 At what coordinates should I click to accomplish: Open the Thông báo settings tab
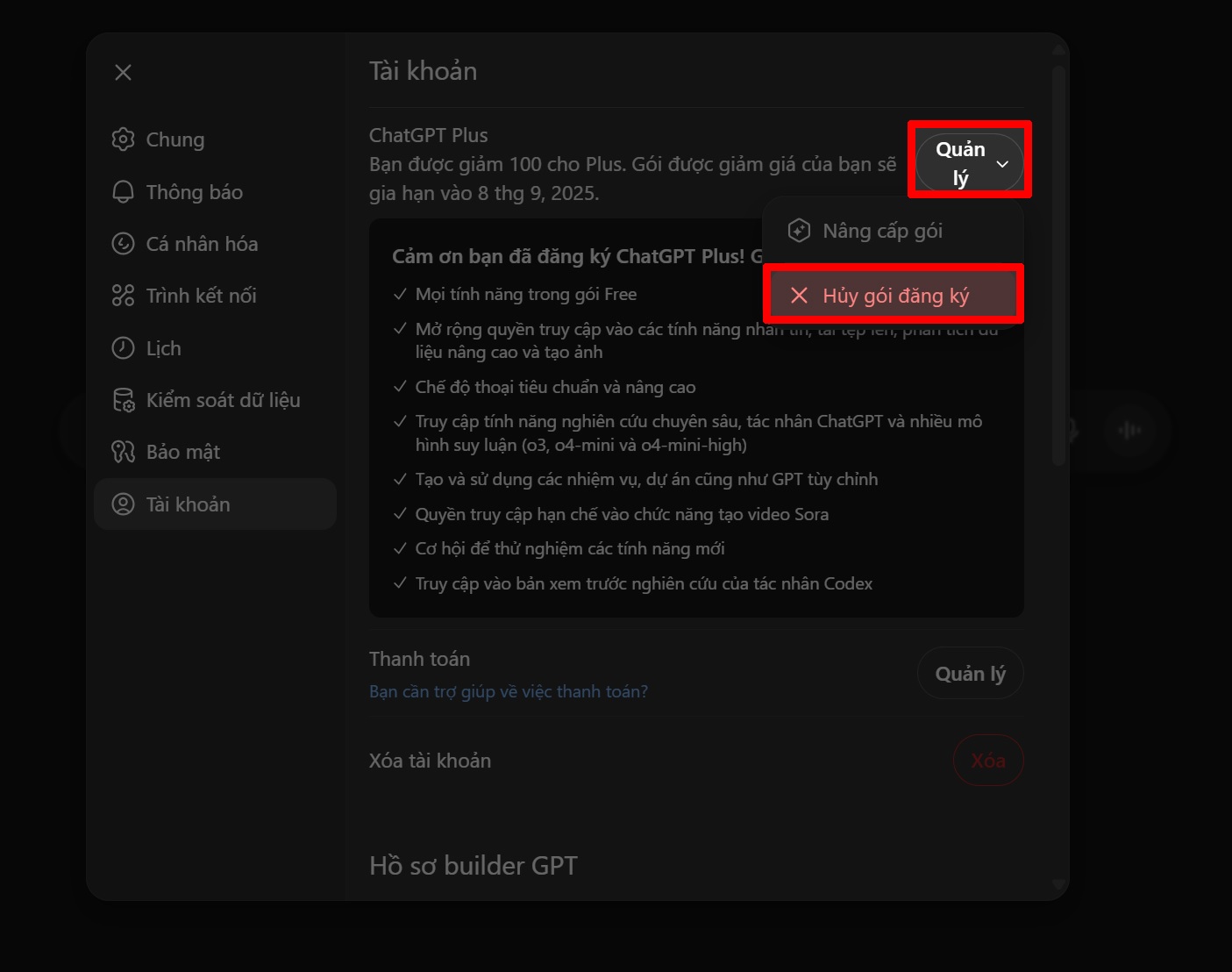click(x=194, y=192)
